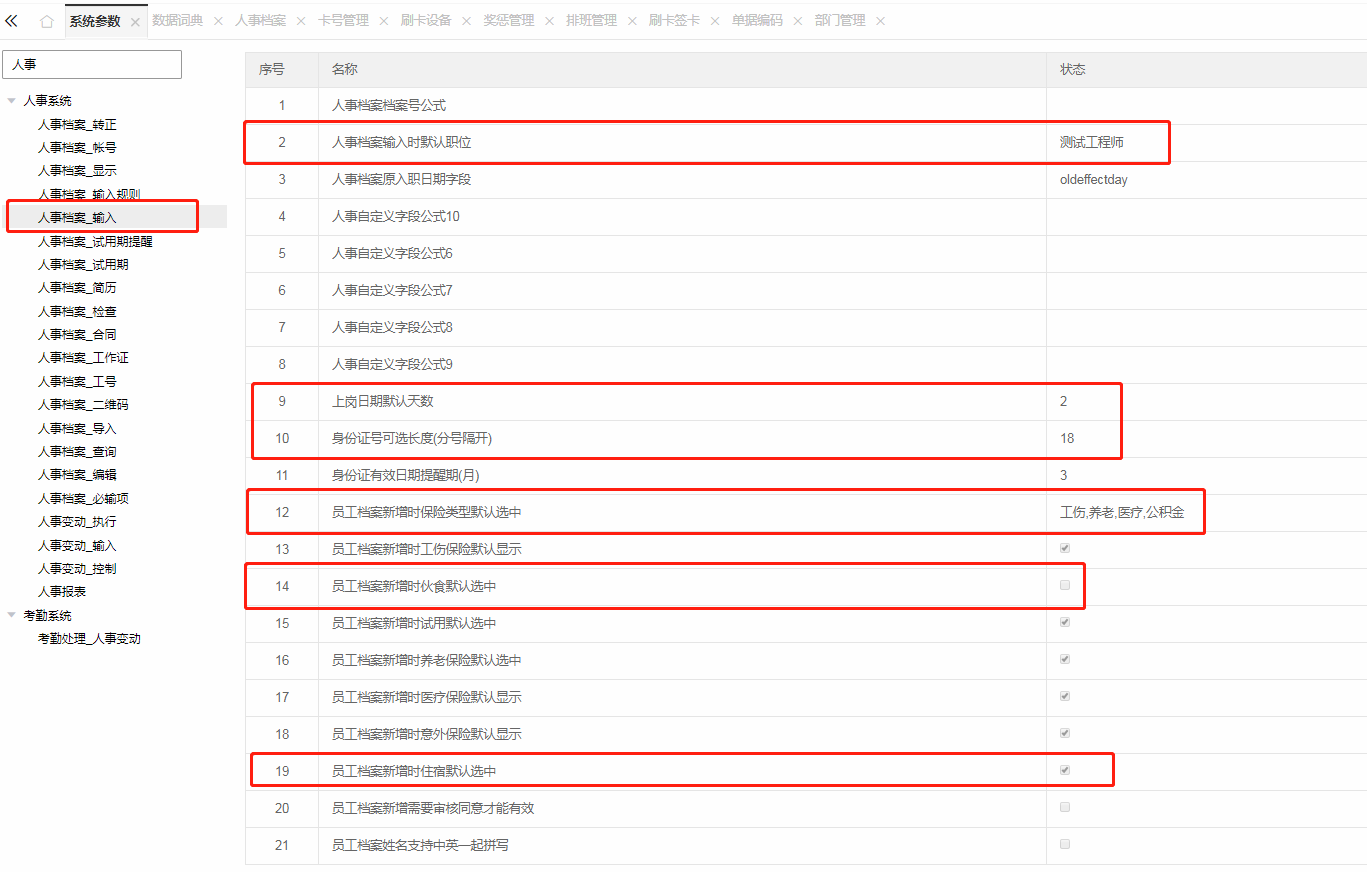Close the 系统参数 tab
Viewport: 1367px width, 872px height.
(x=135, y=21)
